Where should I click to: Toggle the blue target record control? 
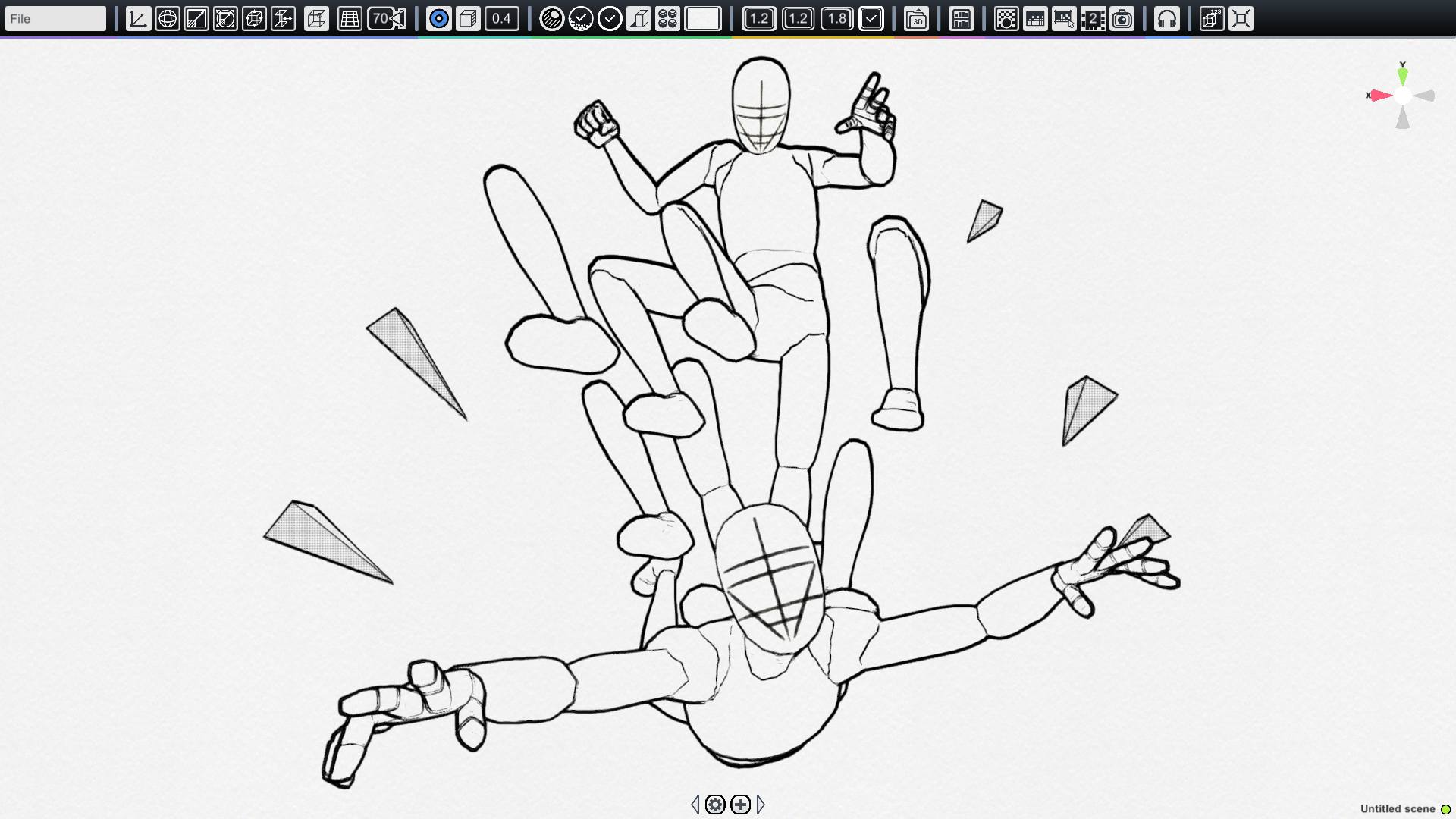tap(438, 19)
